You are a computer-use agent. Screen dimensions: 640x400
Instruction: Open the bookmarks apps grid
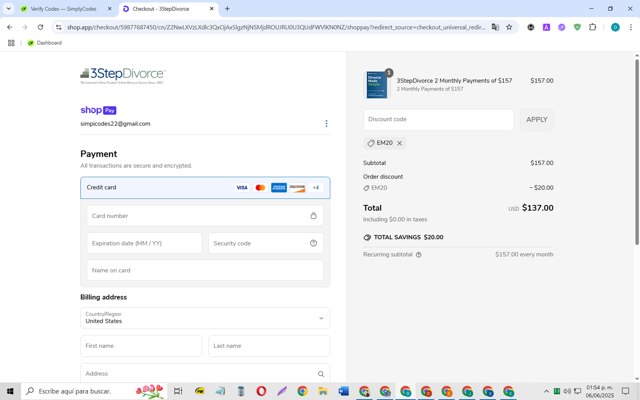coord(11,43)
